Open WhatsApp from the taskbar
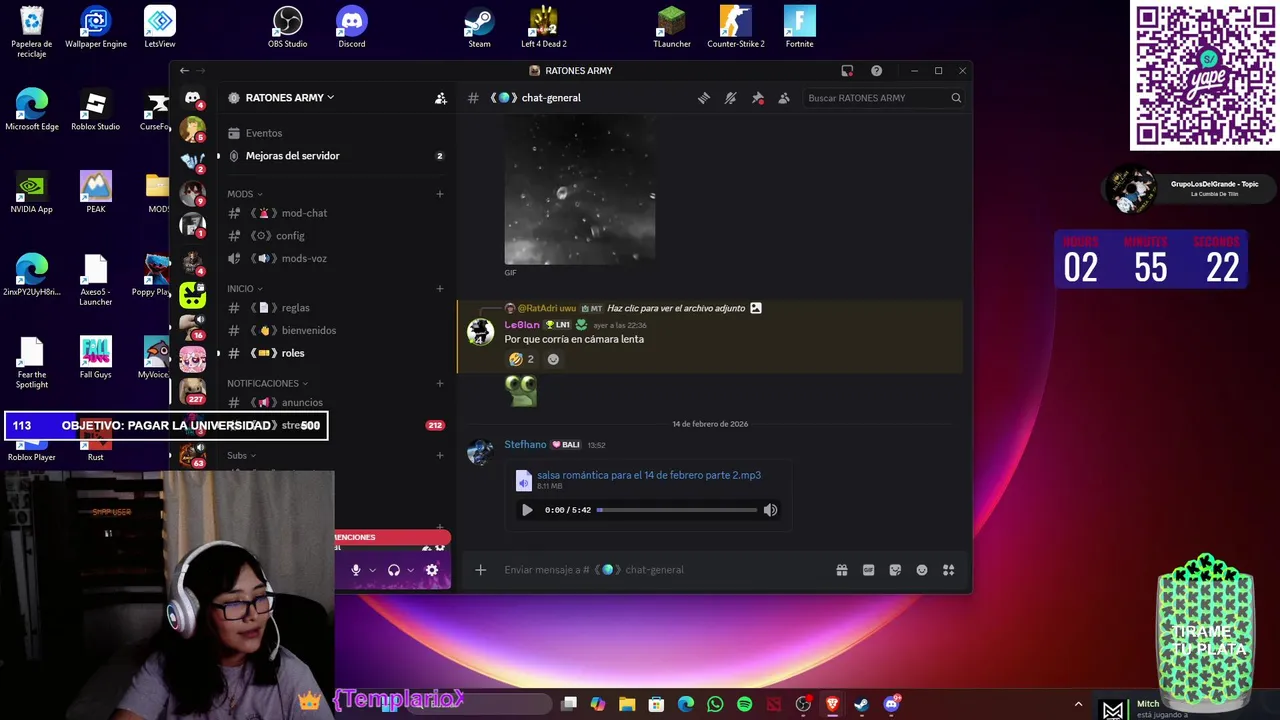The image size is (1280, 720). coord(715,705)
